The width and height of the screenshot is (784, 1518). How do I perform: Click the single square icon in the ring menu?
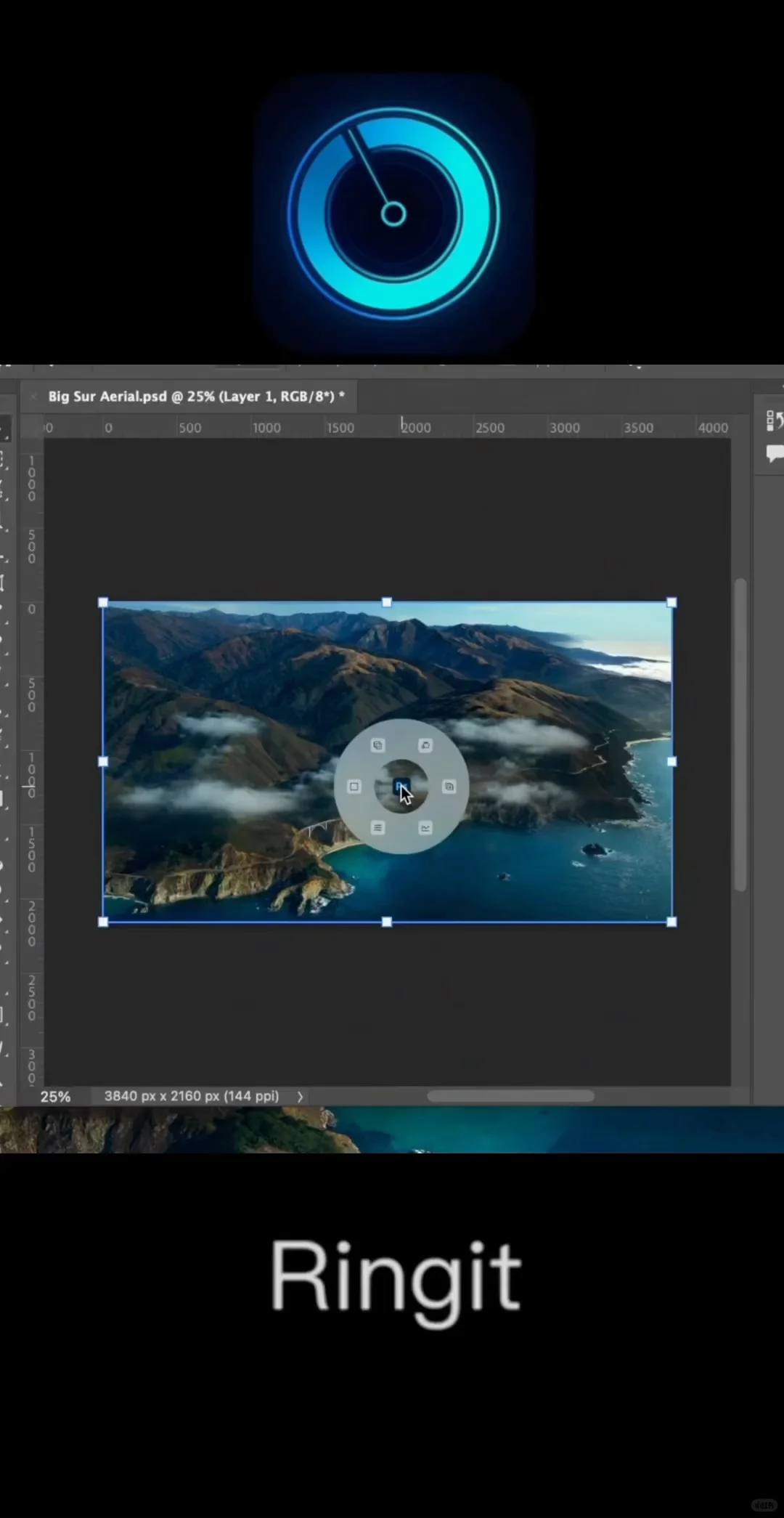coord(354,787)
